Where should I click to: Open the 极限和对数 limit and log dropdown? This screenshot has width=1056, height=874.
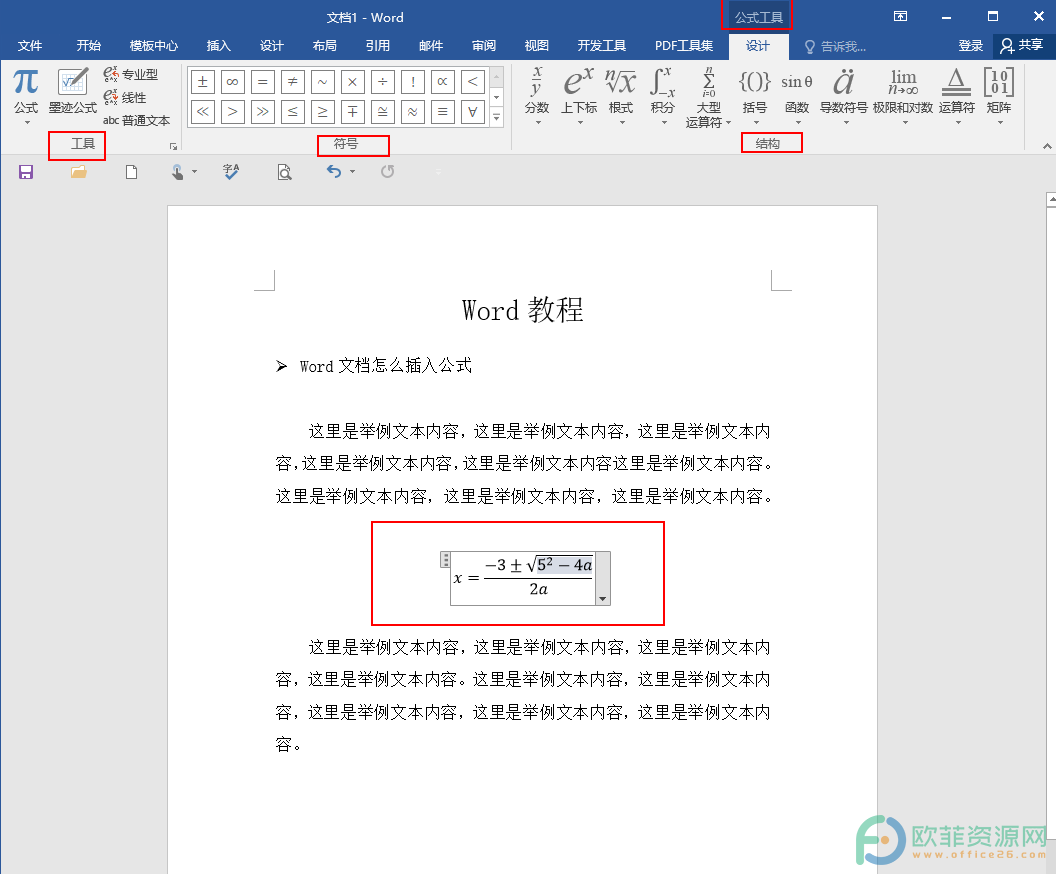(x=903, y=96)
